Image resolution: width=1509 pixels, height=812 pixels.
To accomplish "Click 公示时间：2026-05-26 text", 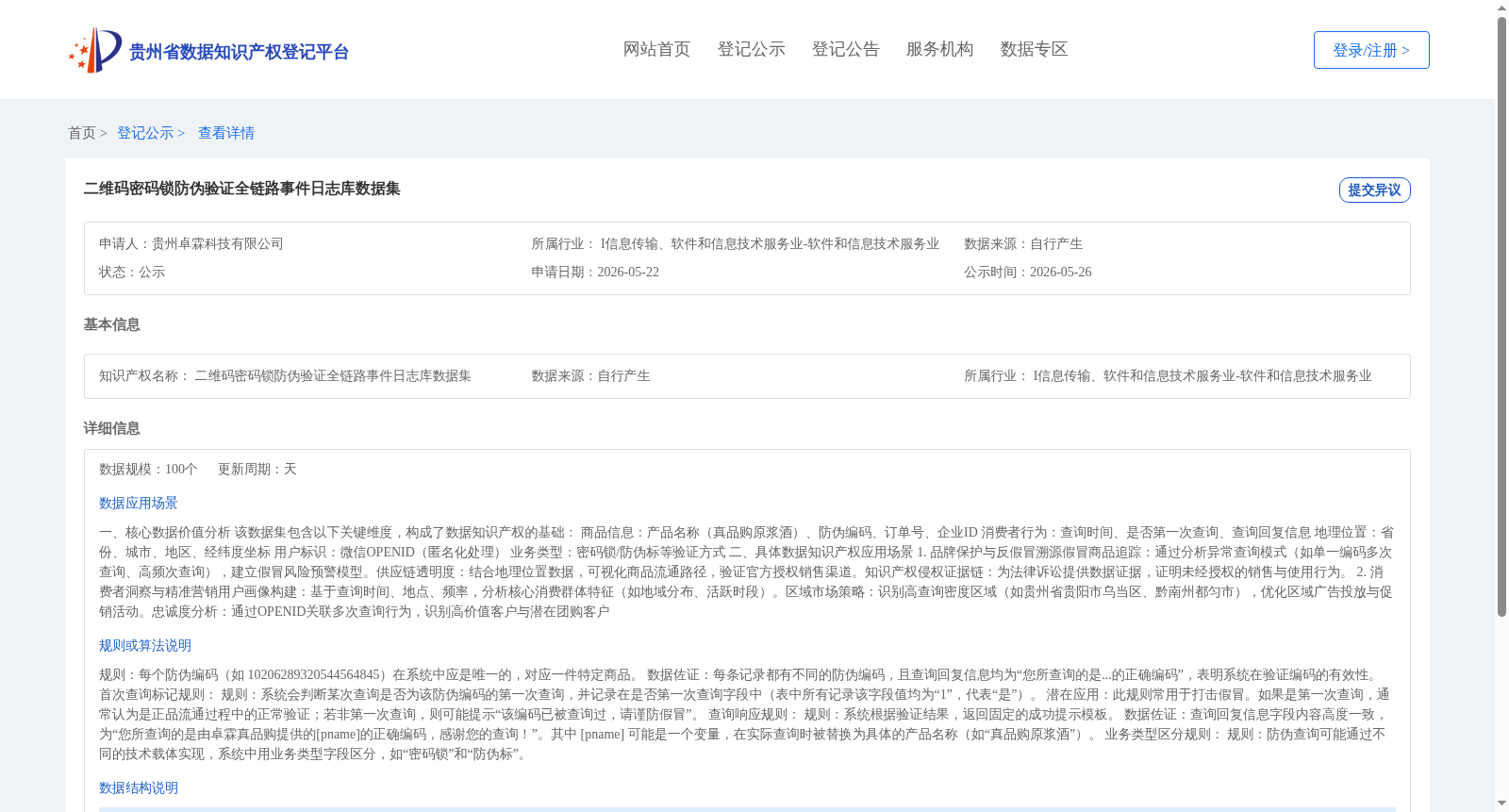I will 1028,273.
